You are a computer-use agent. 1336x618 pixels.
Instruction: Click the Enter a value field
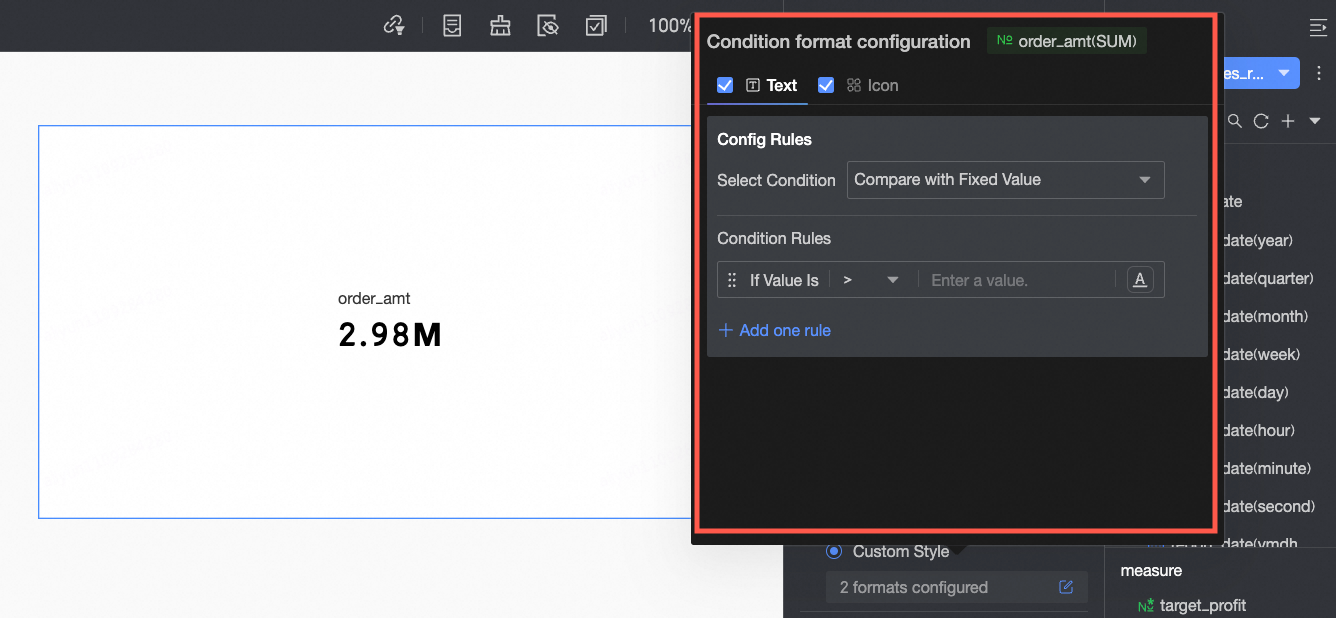(x=1016, y=280)
